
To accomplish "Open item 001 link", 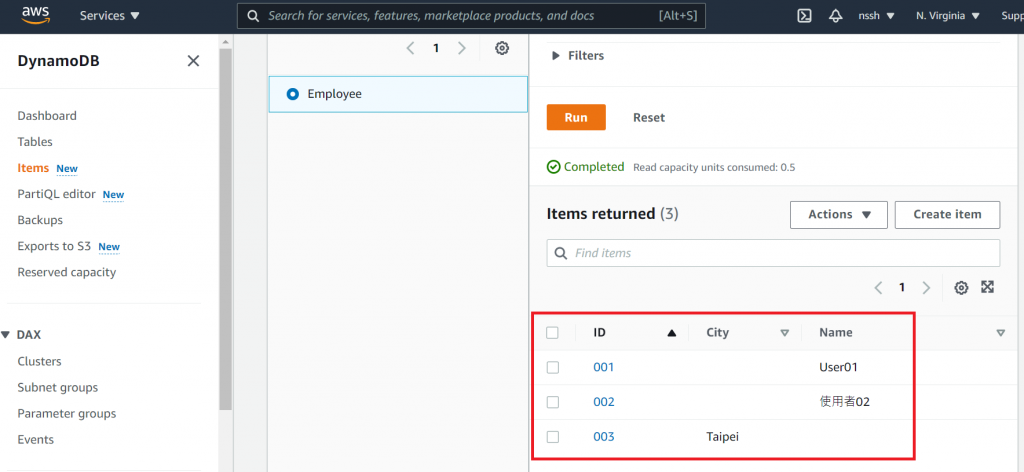I will click(x=603, y=367).
